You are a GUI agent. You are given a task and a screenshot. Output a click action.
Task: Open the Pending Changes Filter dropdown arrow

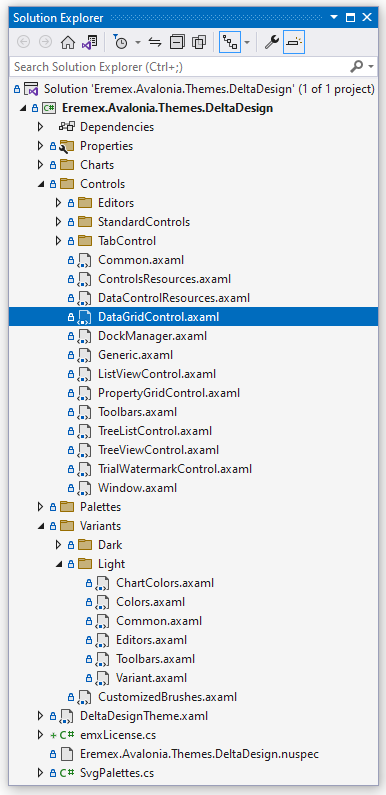click(137, 43)
